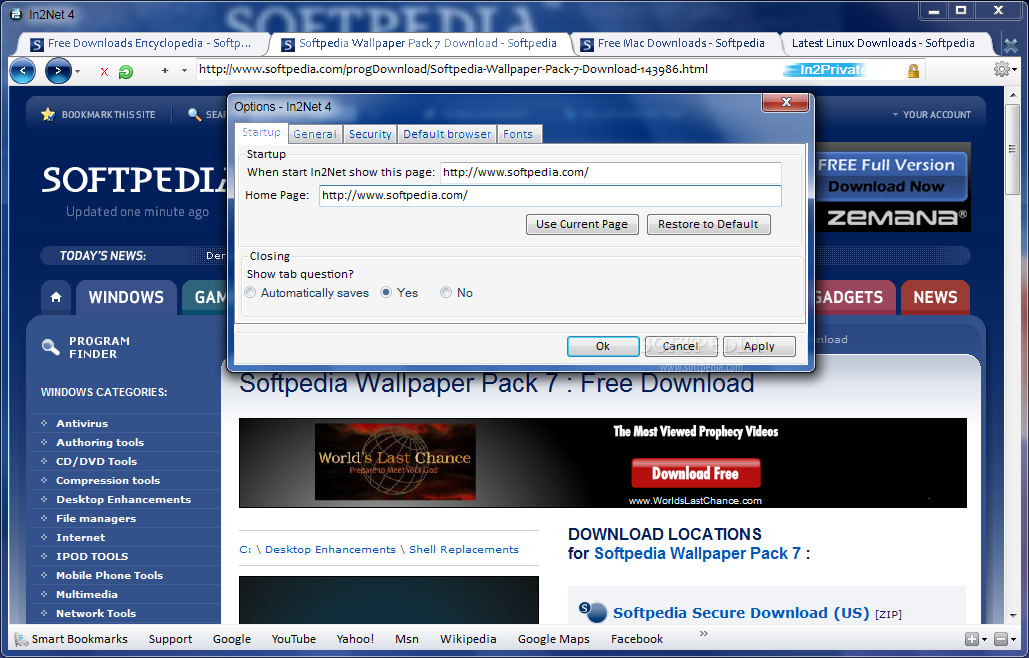
Task: Click the zoom out minus icon in status bar
Action: 1000,639
